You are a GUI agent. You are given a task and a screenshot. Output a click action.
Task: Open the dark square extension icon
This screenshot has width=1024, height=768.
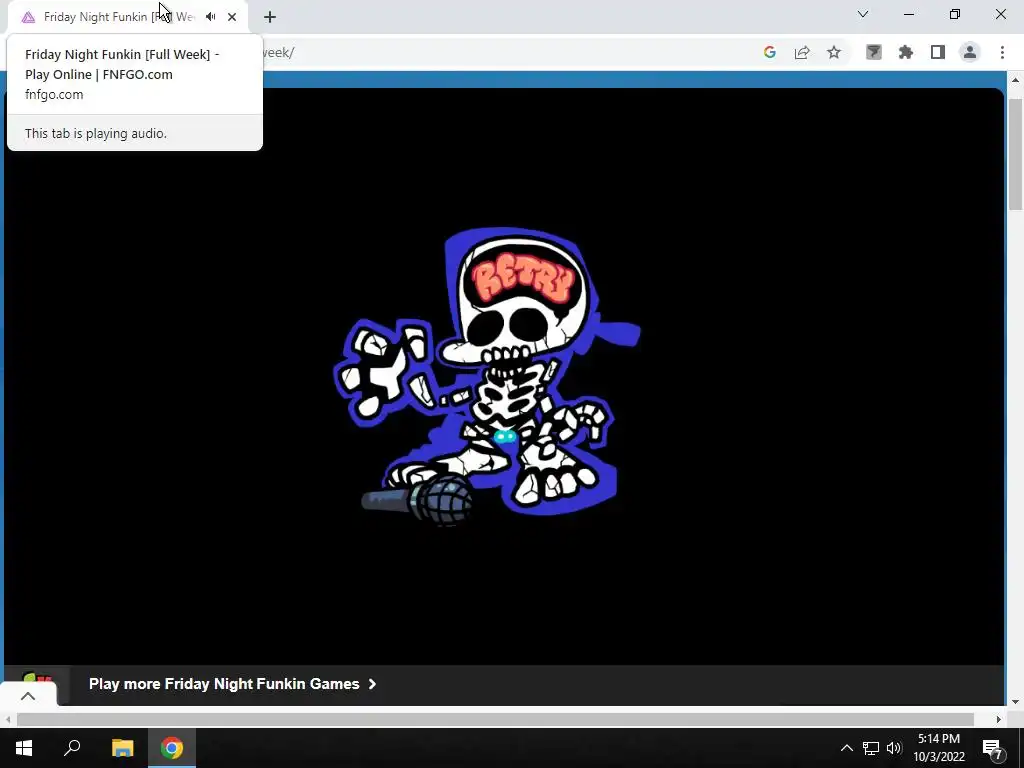click(874, 52)
